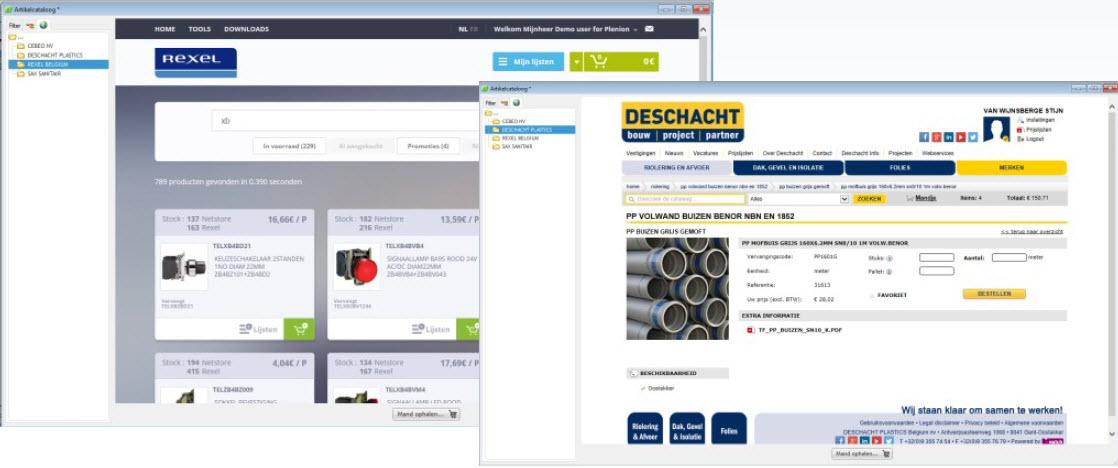Viewport: 1118px width, 468px height.
Task: Click the Aantal quantity input field
Action: [1008, 257]
